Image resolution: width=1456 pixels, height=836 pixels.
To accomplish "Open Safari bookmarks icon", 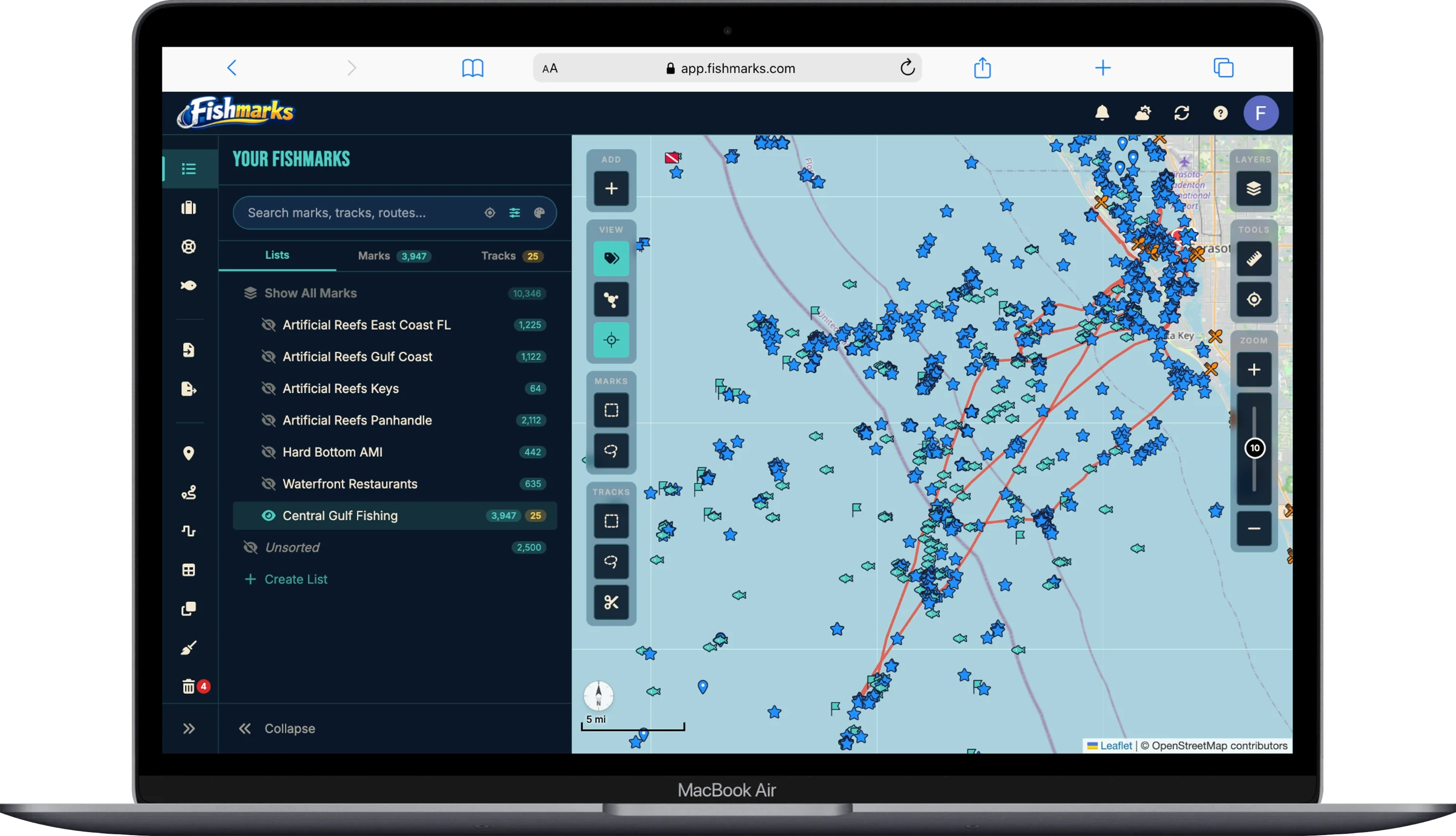I will [x=473, y=68].
